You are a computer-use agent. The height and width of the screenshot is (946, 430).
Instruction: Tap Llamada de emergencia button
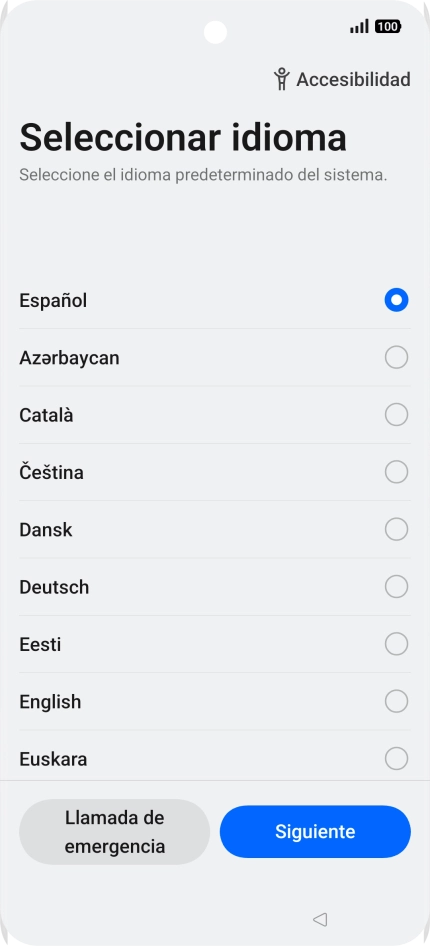pyautogui.click(x=115, y=831)
